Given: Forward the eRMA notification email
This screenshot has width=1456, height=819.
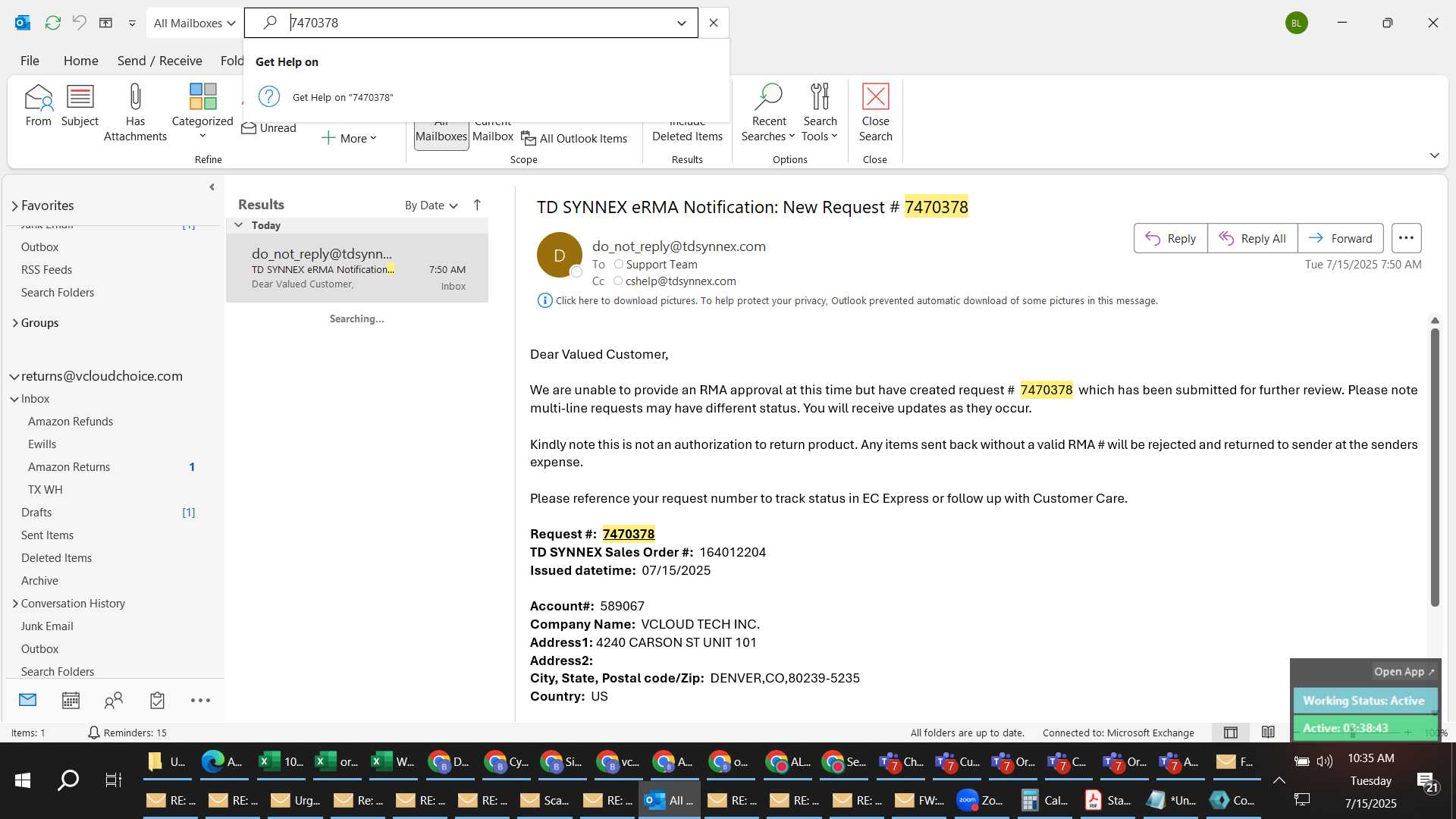Looking at the screenshot, I should pyautogui.click(x=1341, y=238).
